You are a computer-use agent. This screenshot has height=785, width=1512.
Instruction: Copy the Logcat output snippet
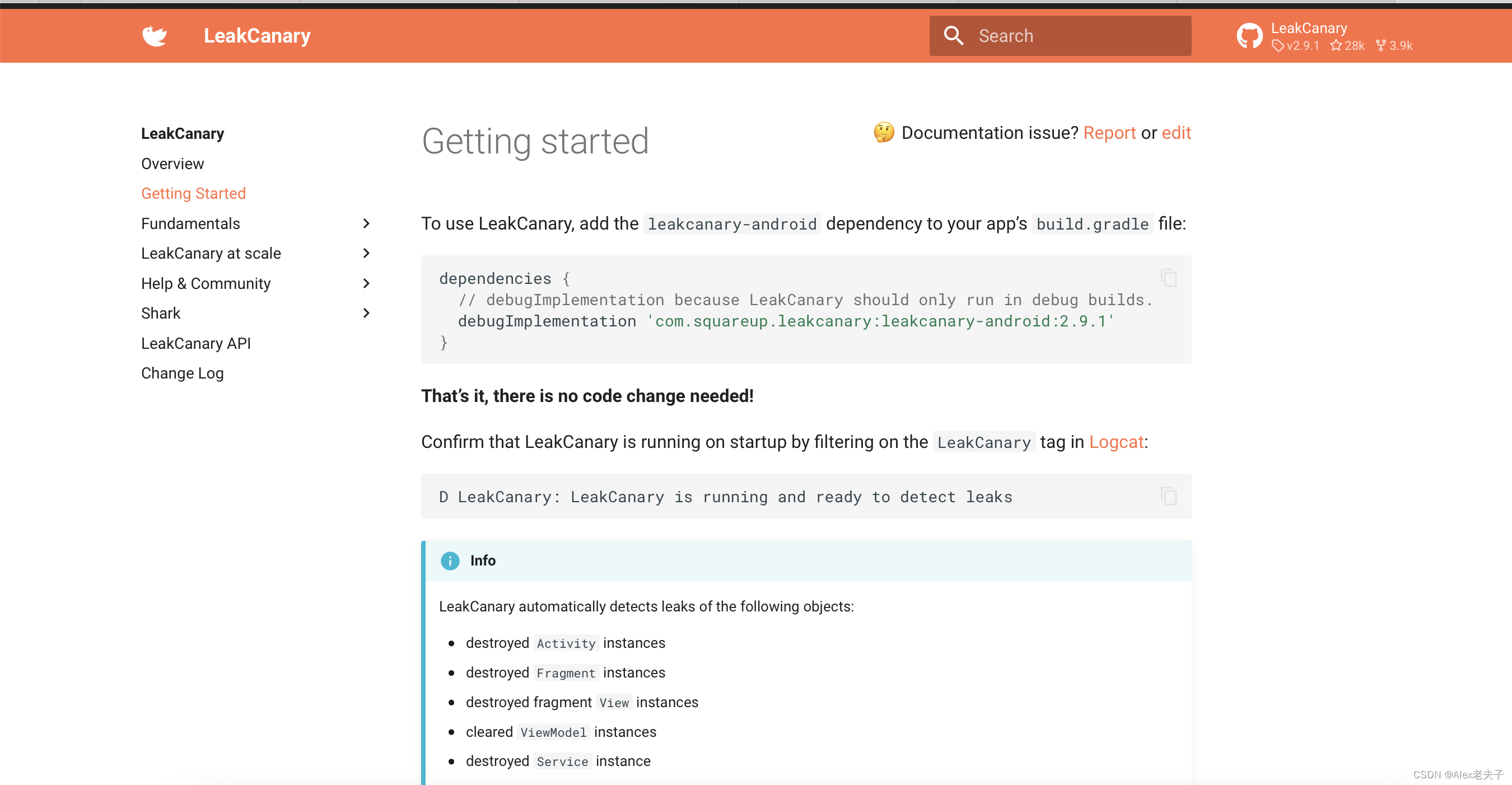click(x=1169, y=496)
